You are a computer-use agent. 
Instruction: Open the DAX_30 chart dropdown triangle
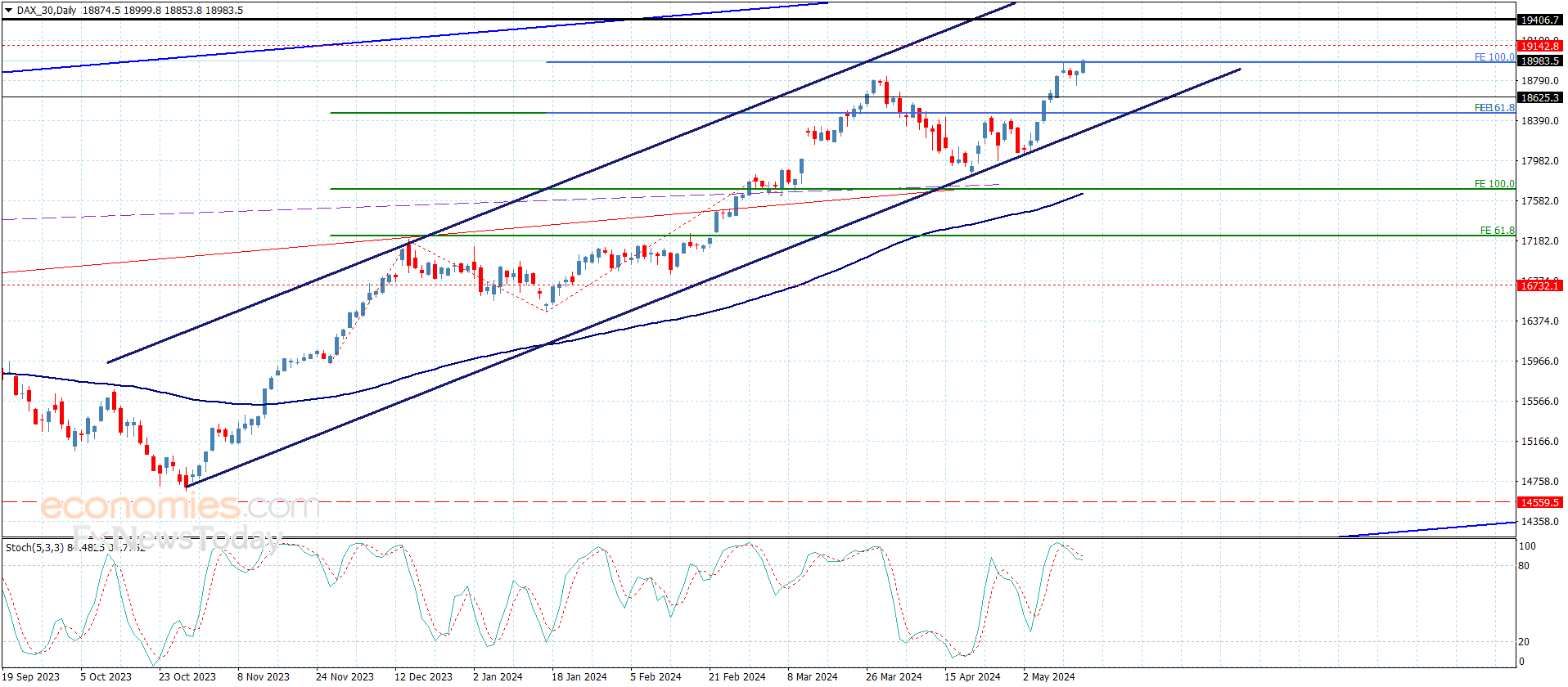(8, 11)
